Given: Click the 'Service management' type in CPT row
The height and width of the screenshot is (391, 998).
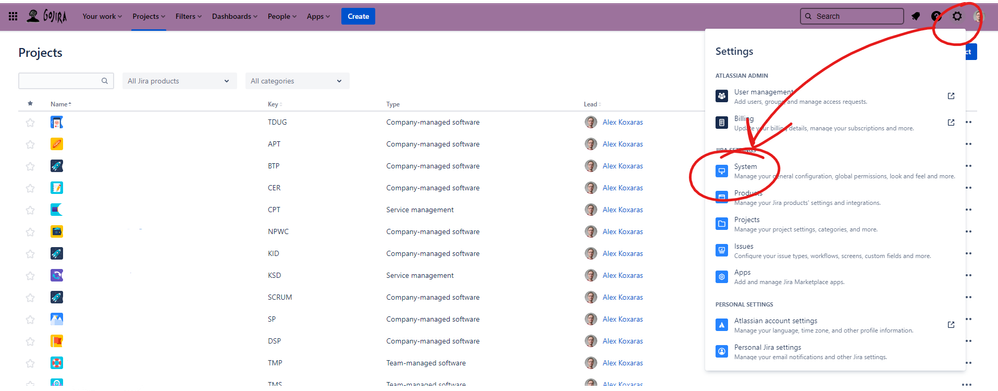Looking at the screenshot, I should 420,210.
